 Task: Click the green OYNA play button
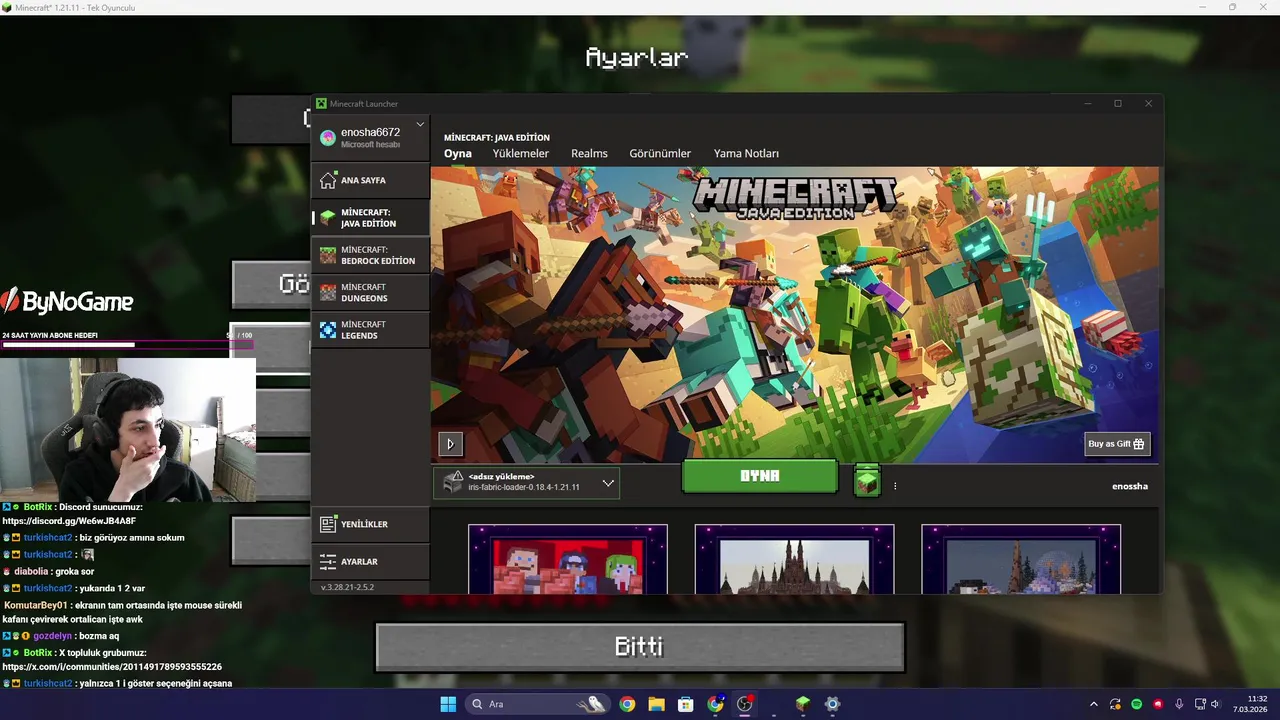(x=759, y=476)
